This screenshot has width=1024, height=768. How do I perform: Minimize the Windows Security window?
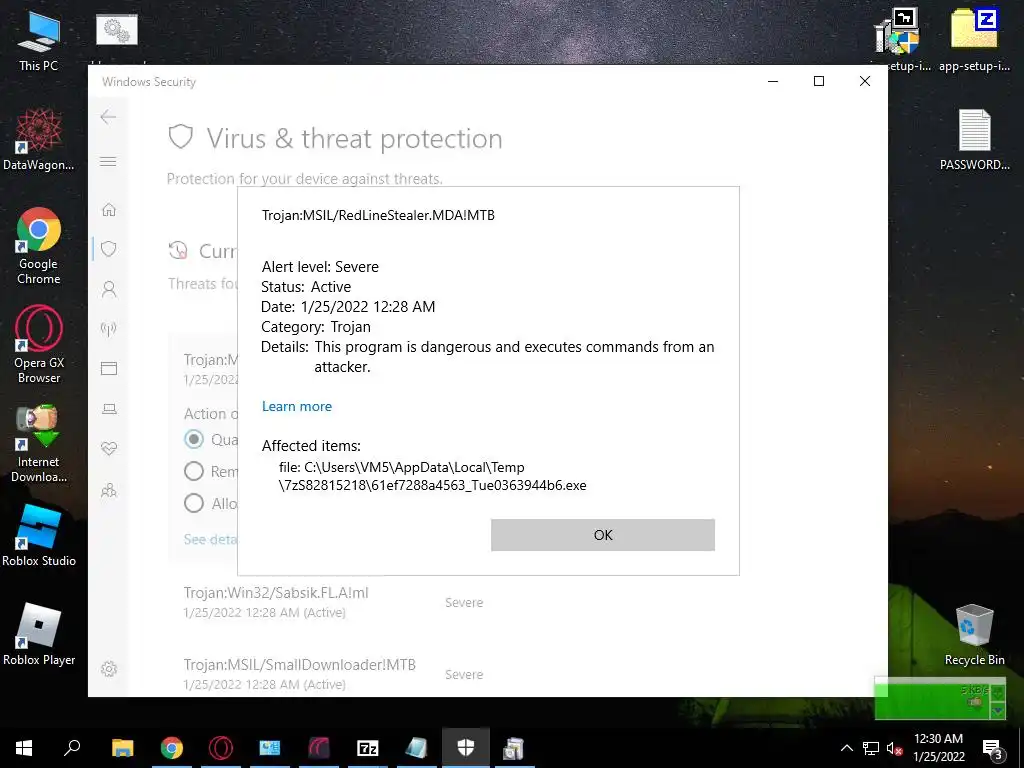pyautogui.click(x=773, y=81)
